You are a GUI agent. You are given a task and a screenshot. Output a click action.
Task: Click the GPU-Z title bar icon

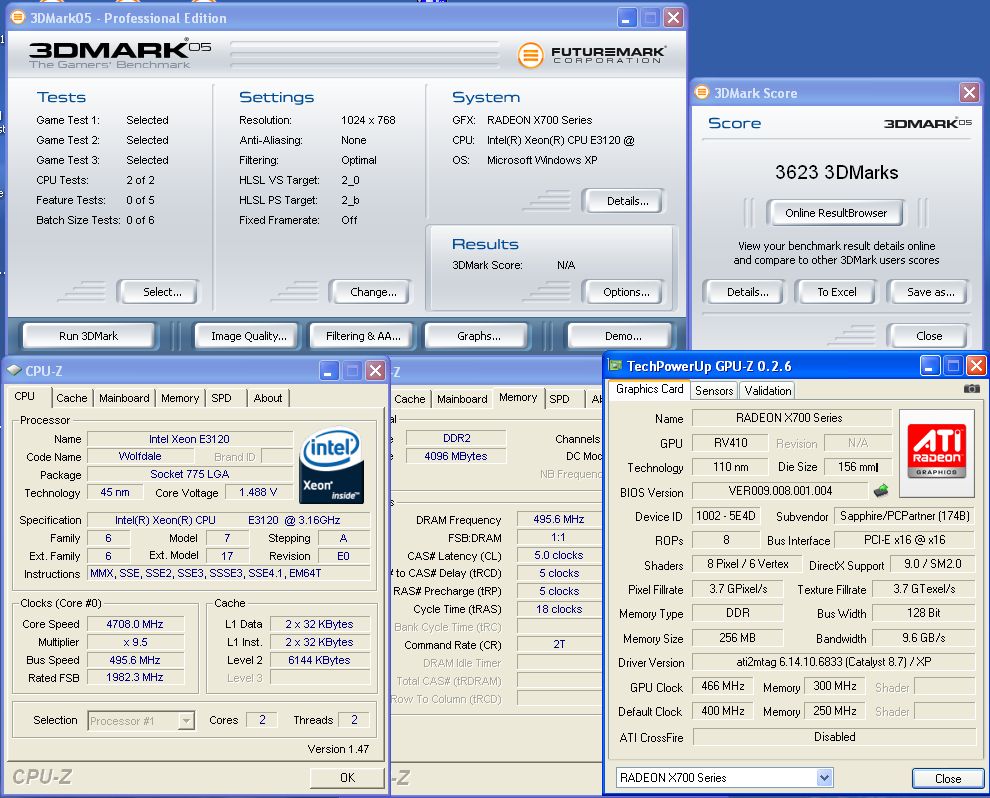pos(614,365)
